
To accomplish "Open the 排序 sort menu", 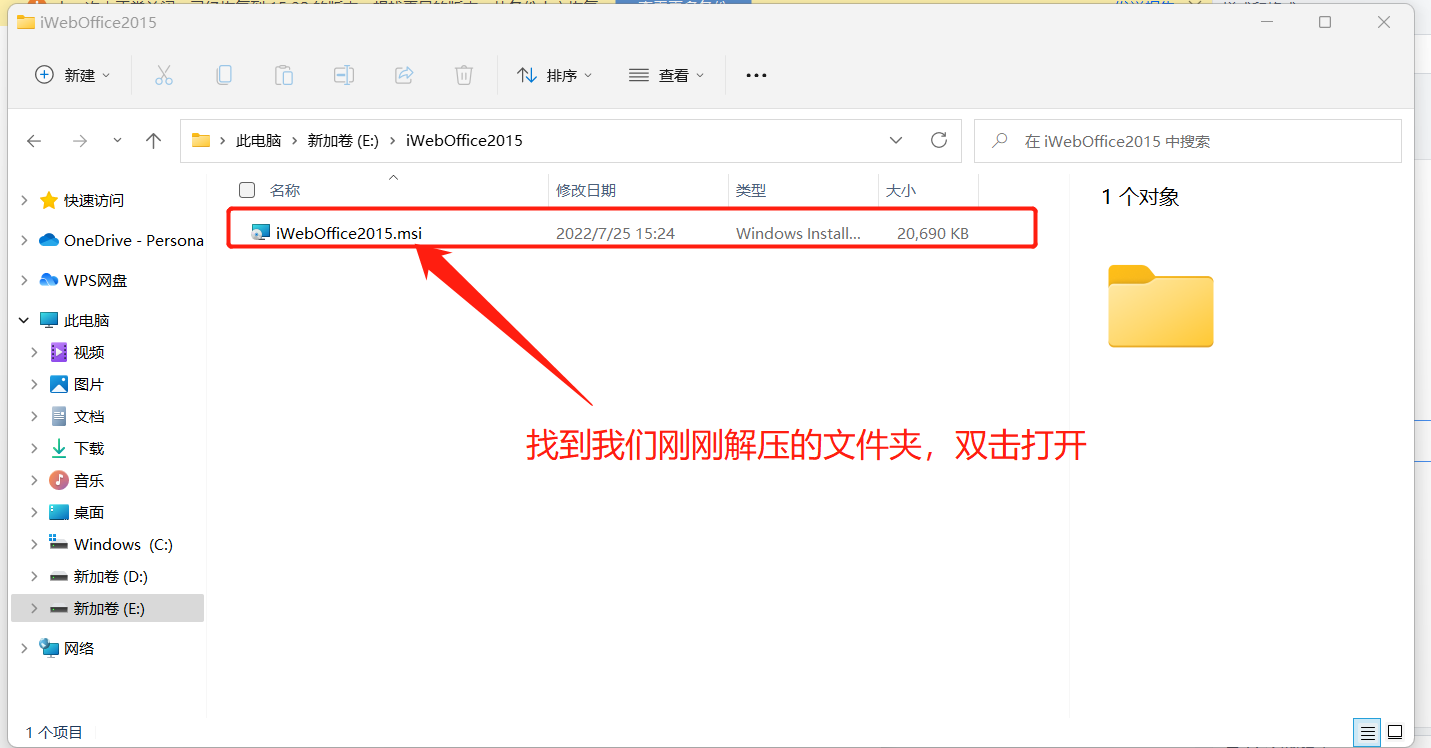I will click(555, 75).
